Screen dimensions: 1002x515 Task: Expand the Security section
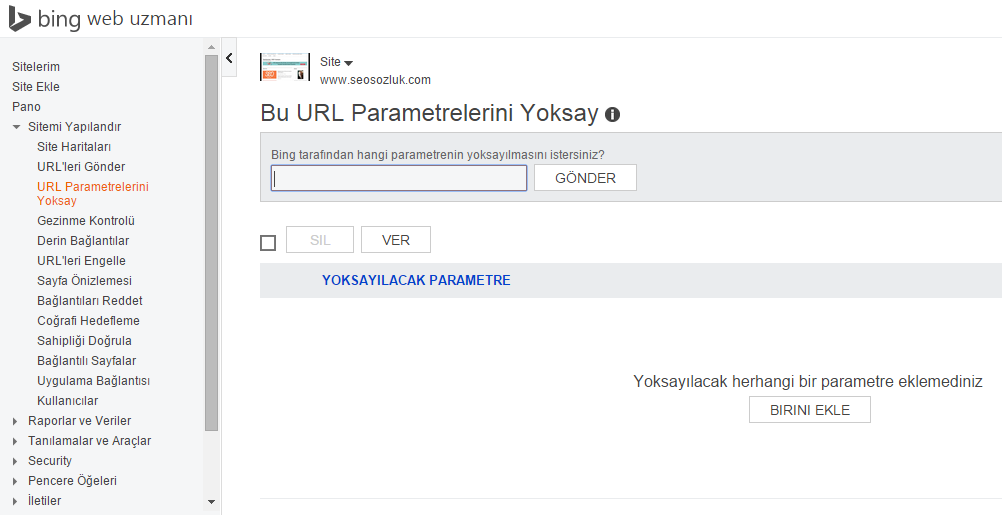[x=16, y=461]
